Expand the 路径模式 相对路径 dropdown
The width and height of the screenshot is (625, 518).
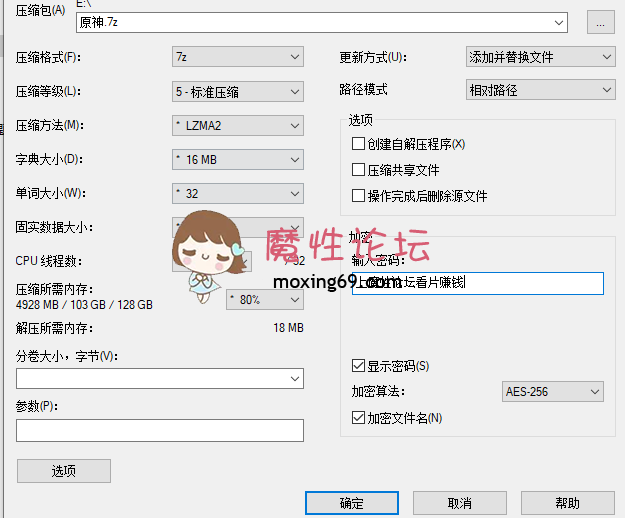point(540,90)
